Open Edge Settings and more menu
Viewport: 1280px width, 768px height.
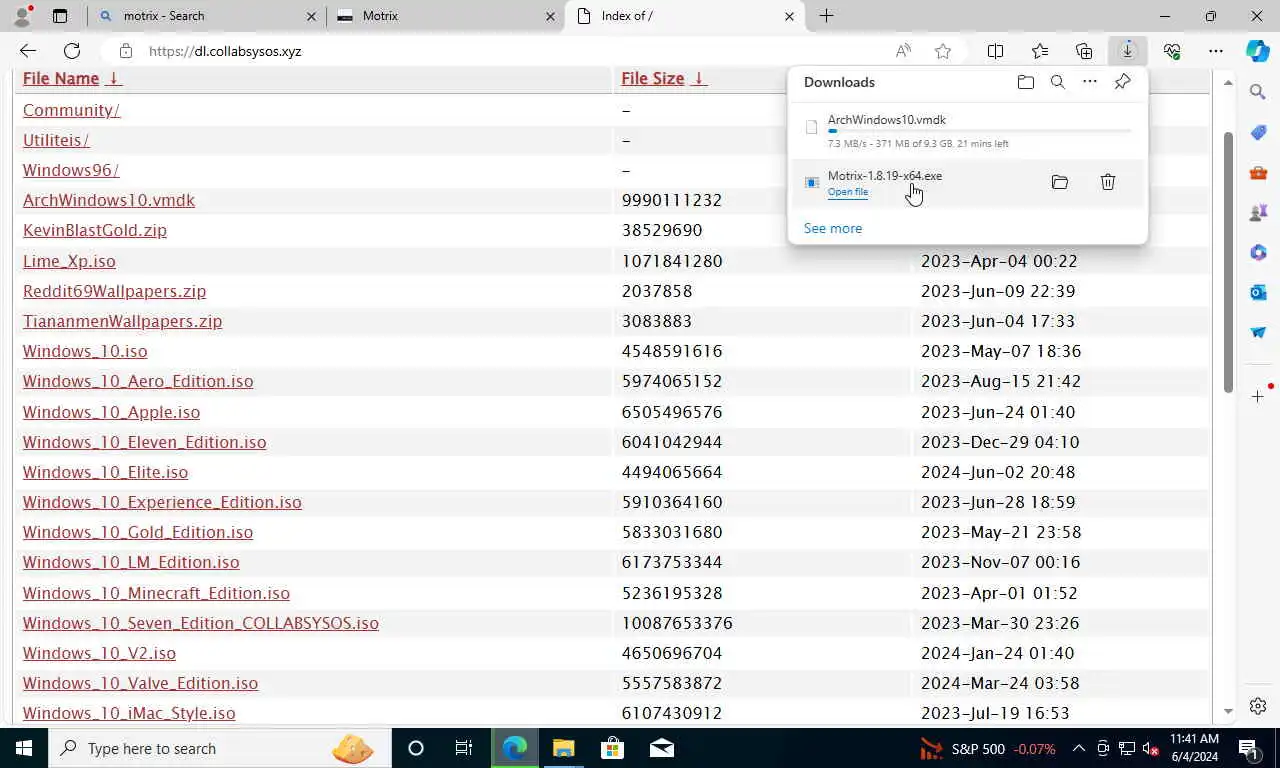click(1215, 51)
